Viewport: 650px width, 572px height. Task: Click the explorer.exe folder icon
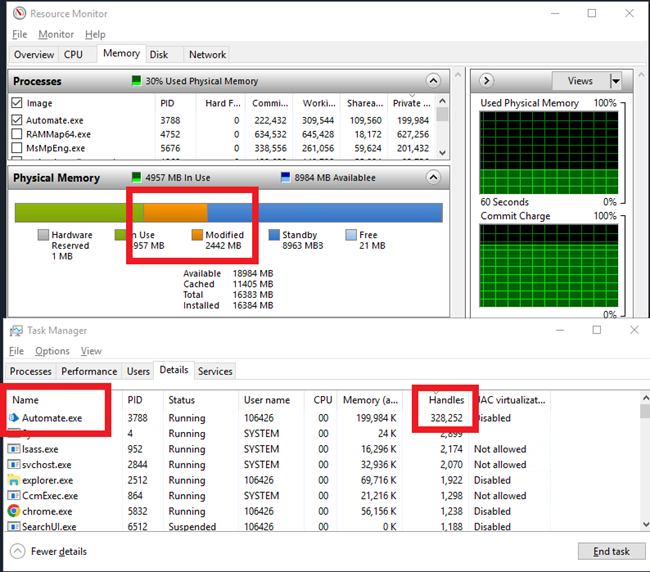[x=15, y=480]
